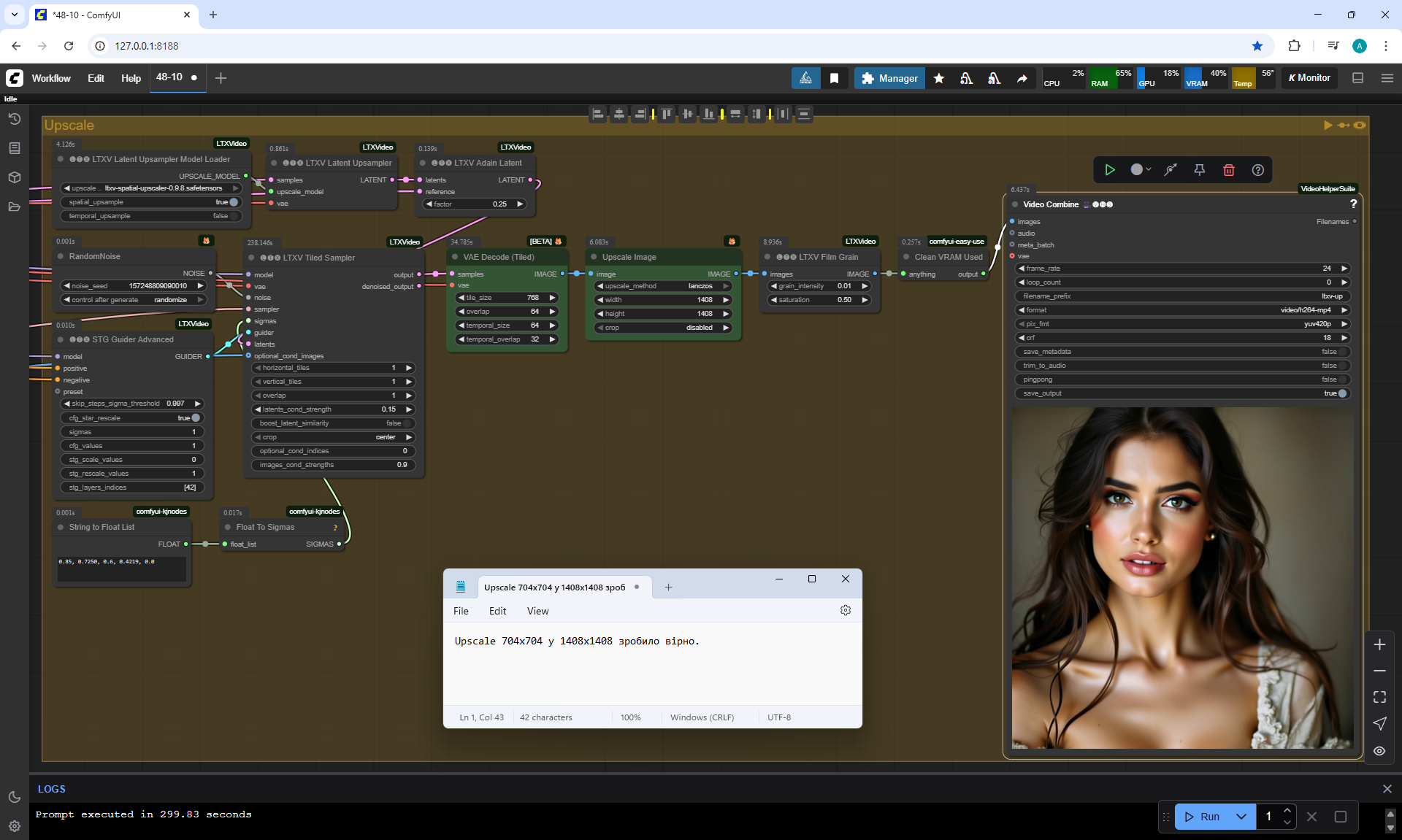This screenshot has height=840, width=1402.
Task: Open the node library cube icon
Action: point(14,177)
